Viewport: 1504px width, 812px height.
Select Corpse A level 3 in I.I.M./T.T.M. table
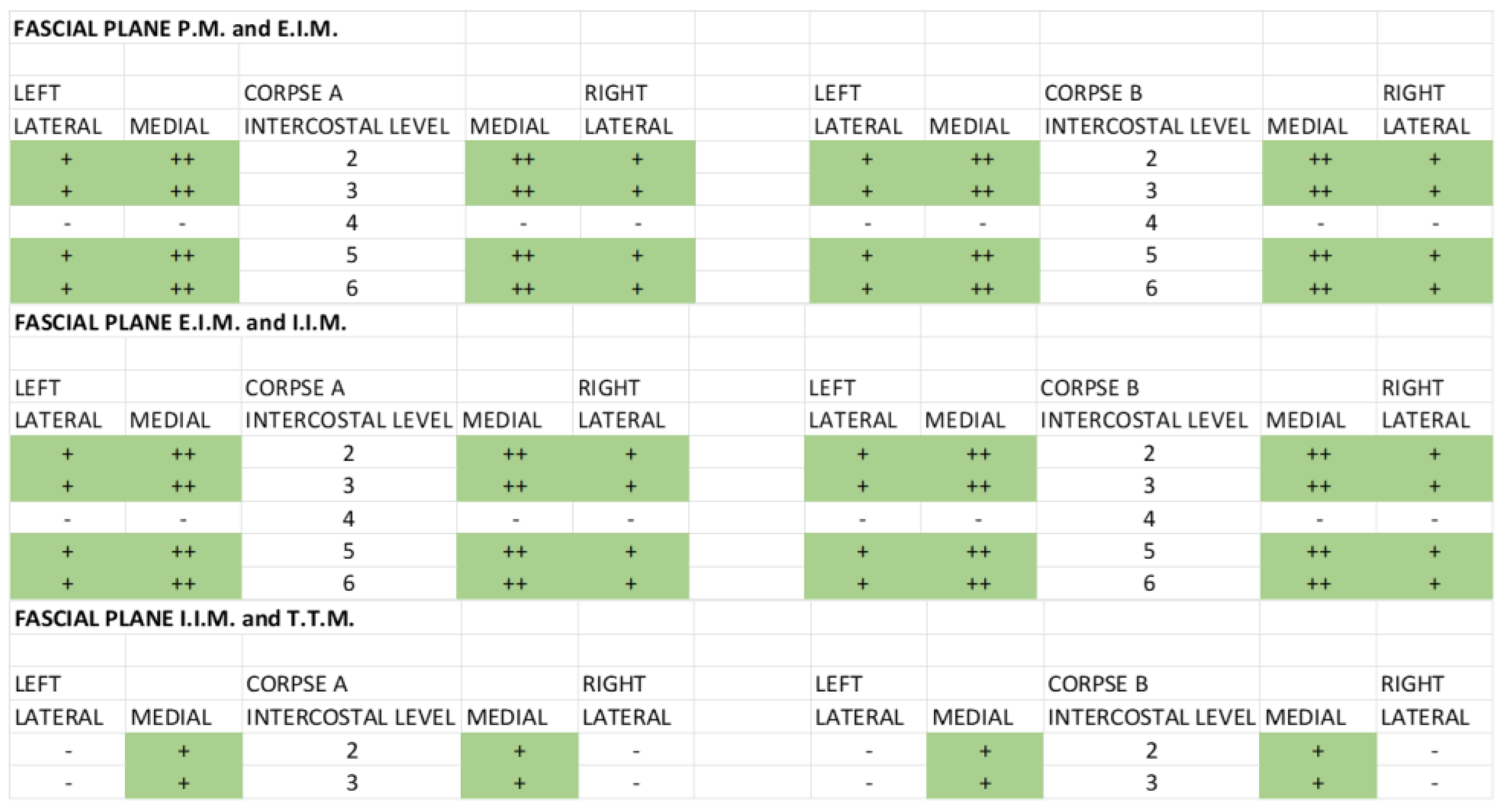coord(352,782)
